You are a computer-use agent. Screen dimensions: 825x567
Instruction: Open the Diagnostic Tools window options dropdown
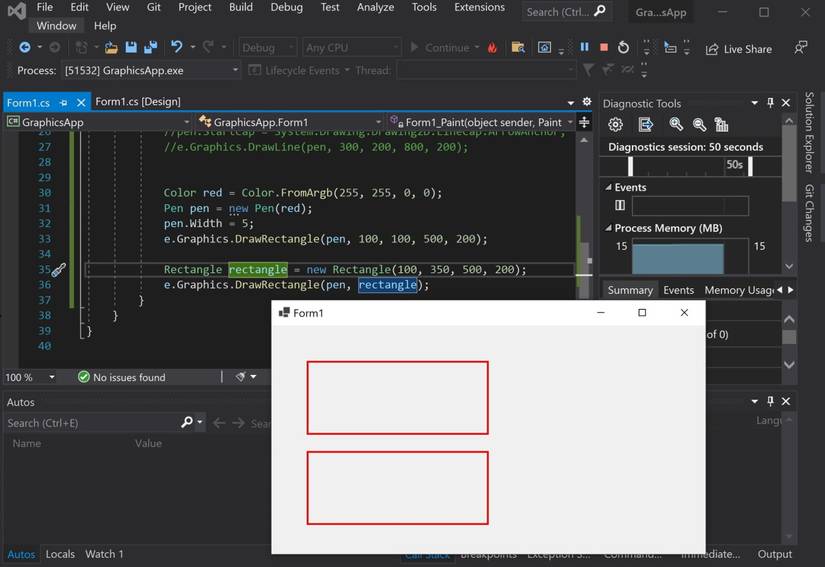(754, 103)
